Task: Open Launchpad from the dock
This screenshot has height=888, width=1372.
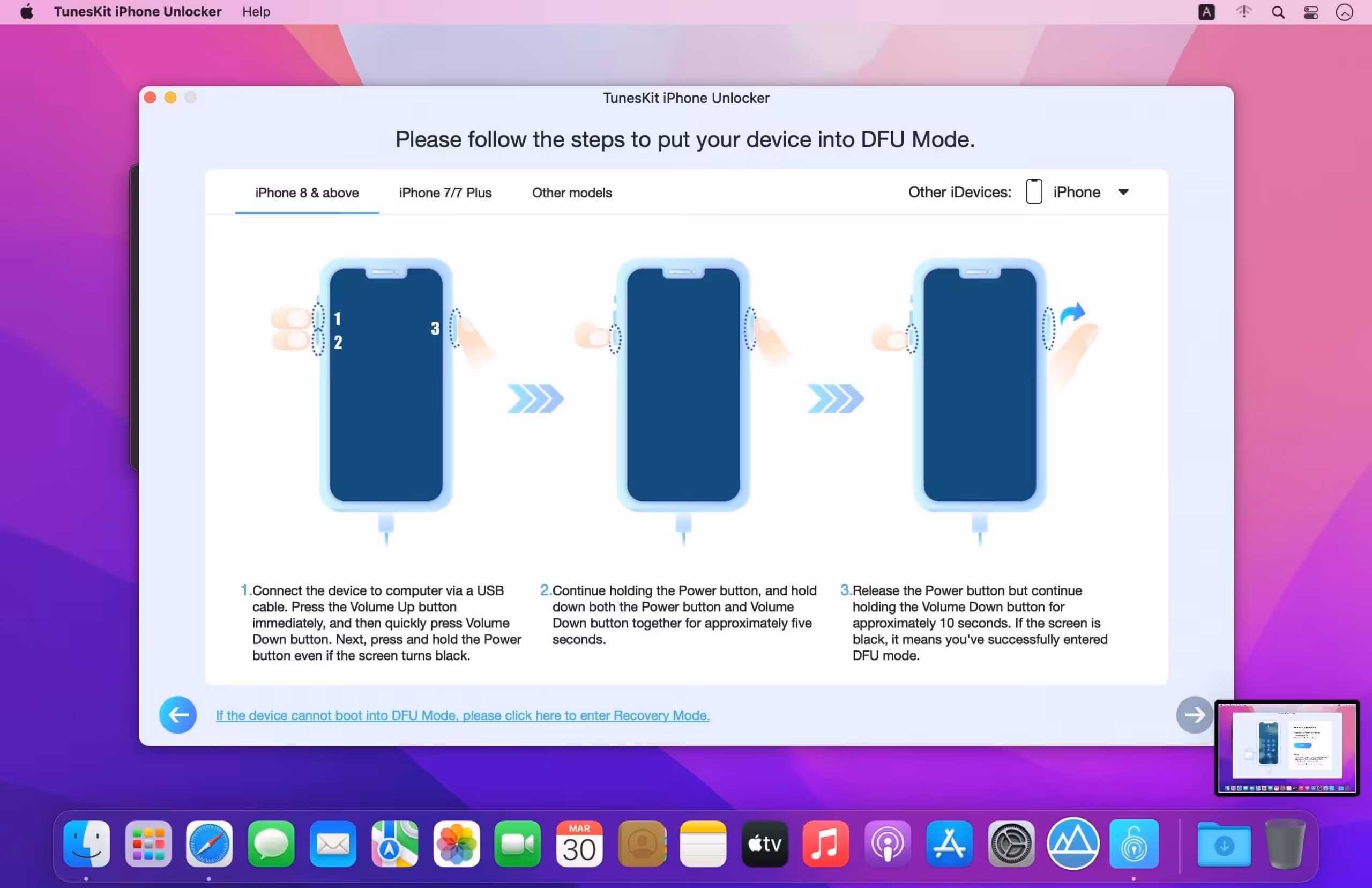Action: click(x=148, y=843)
